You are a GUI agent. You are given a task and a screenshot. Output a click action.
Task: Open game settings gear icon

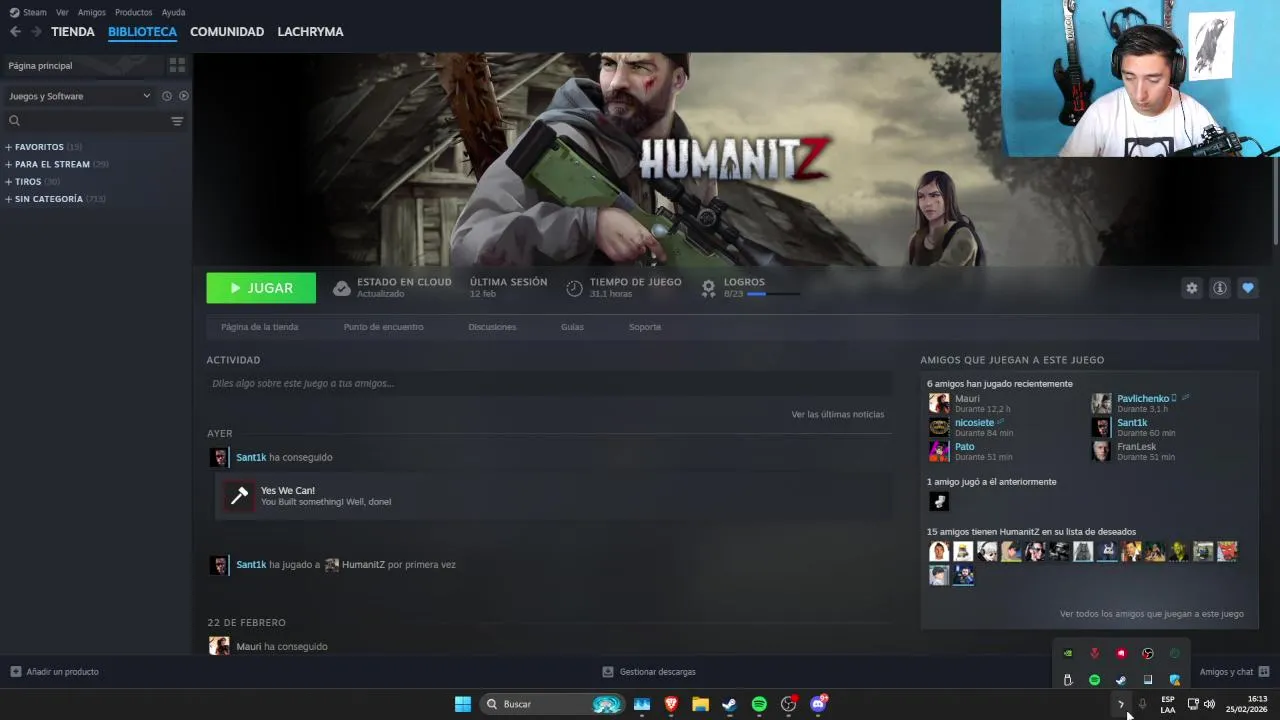pyautogui.click(x=1191, y=288)
